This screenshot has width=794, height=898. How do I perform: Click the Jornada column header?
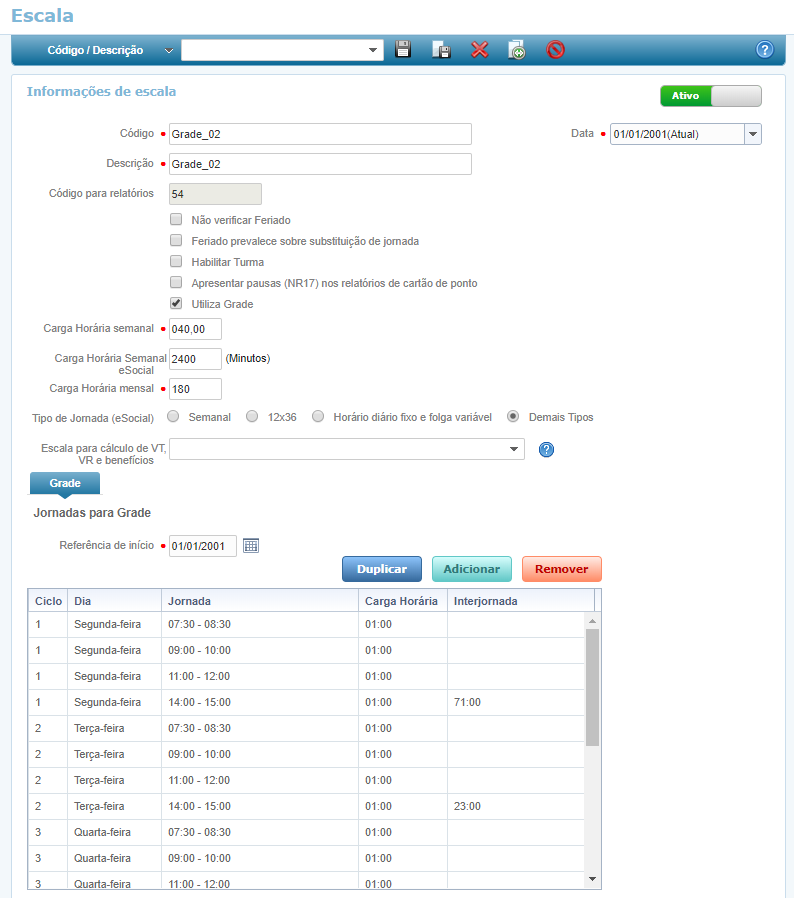259,601
